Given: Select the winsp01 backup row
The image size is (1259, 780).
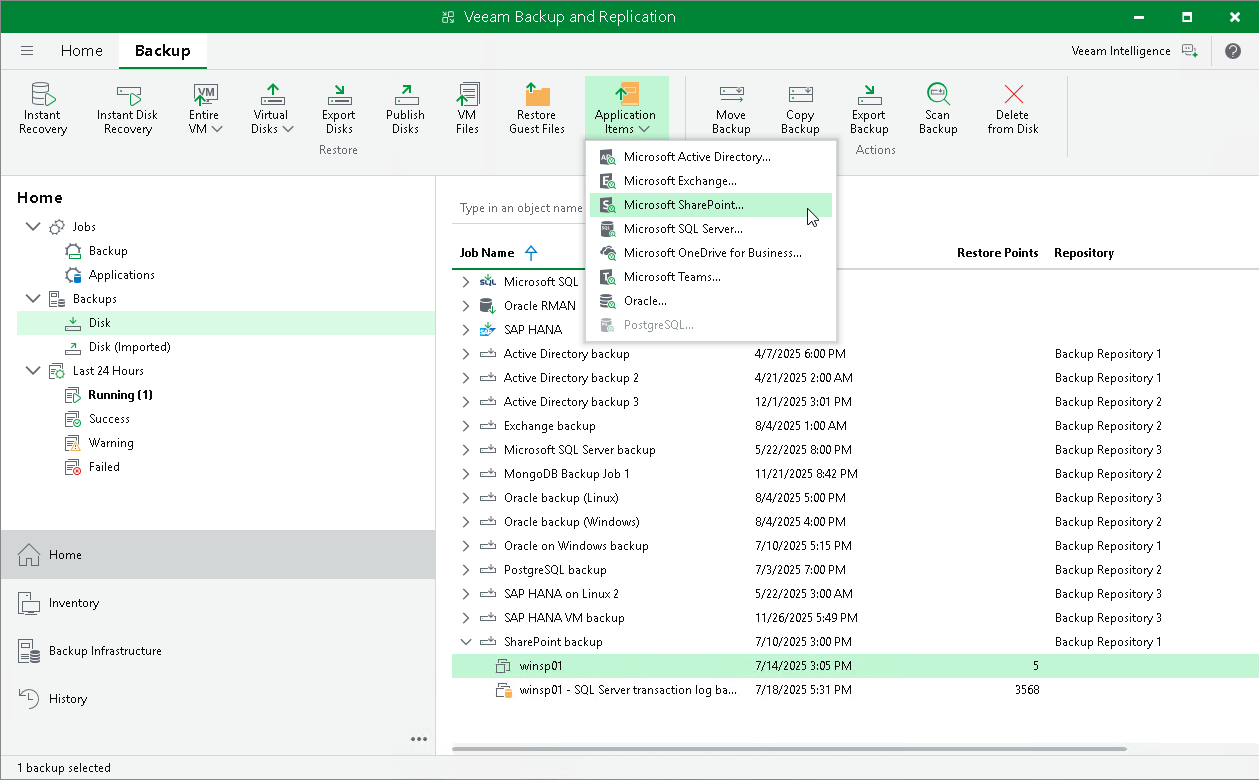Looking at the screenshot, I should coord(855,666).
